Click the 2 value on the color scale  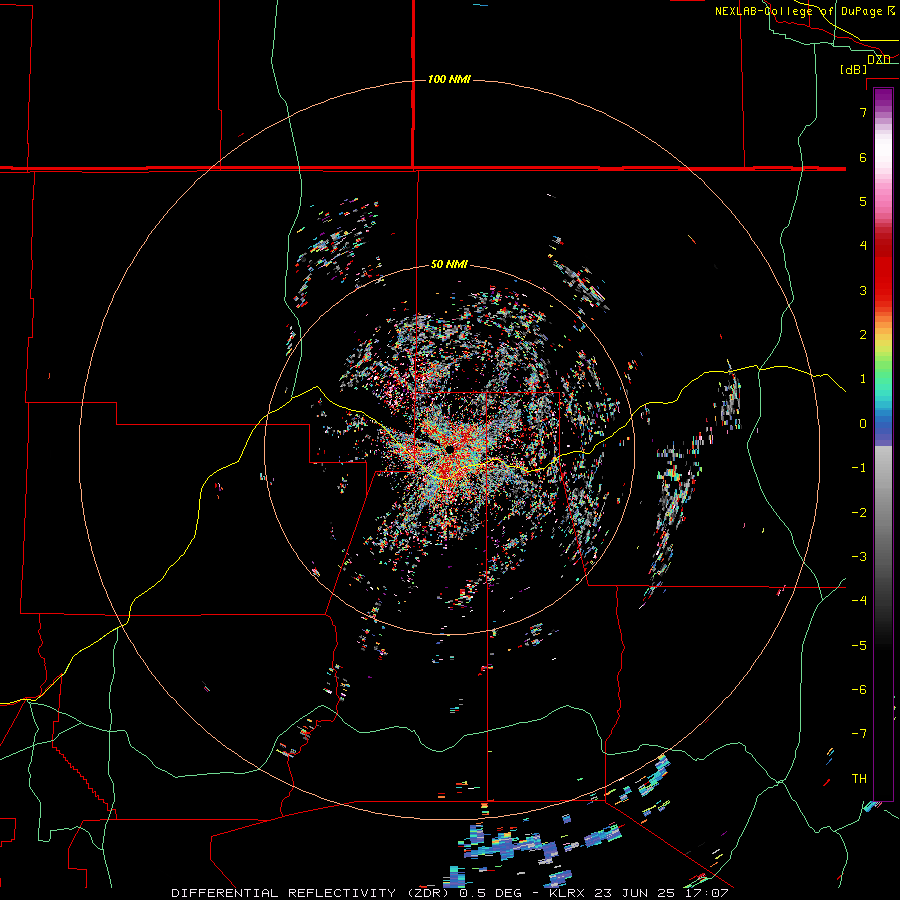coord(863,335)
